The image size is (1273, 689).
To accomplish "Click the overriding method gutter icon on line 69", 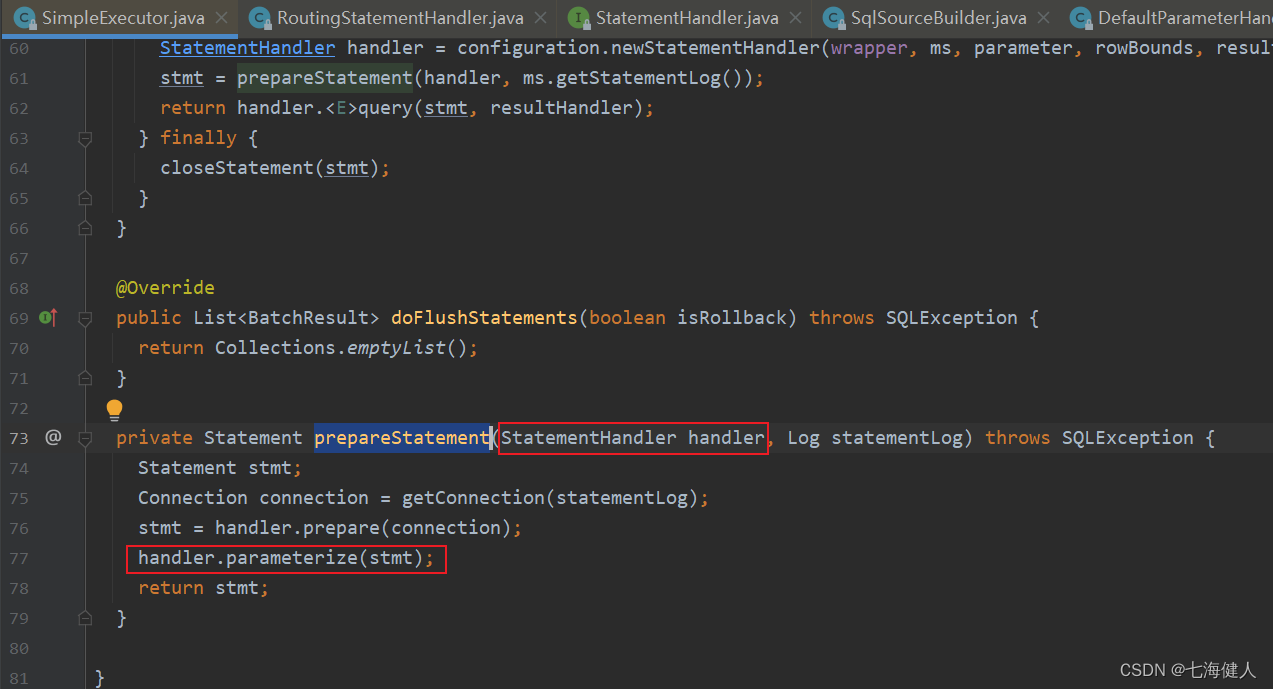I will point(47,317).
